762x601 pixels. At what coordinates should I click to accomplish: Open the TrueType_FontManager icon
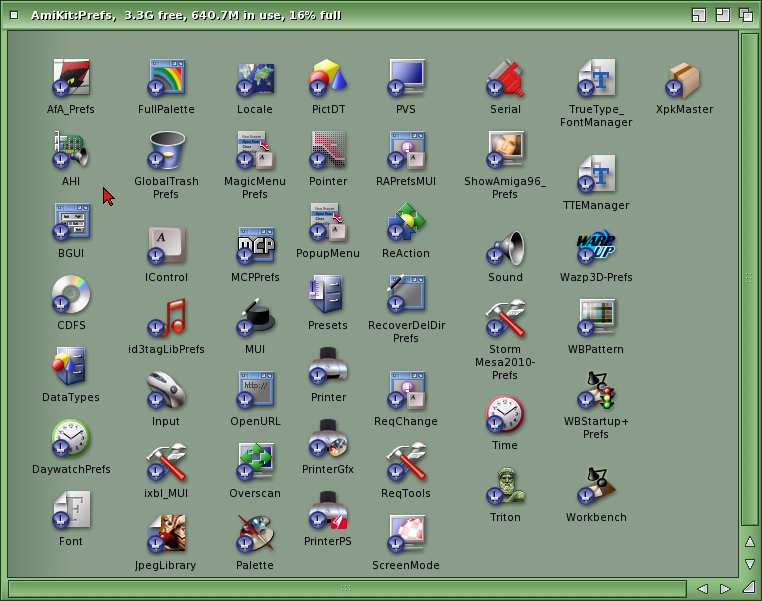point(596,77)
